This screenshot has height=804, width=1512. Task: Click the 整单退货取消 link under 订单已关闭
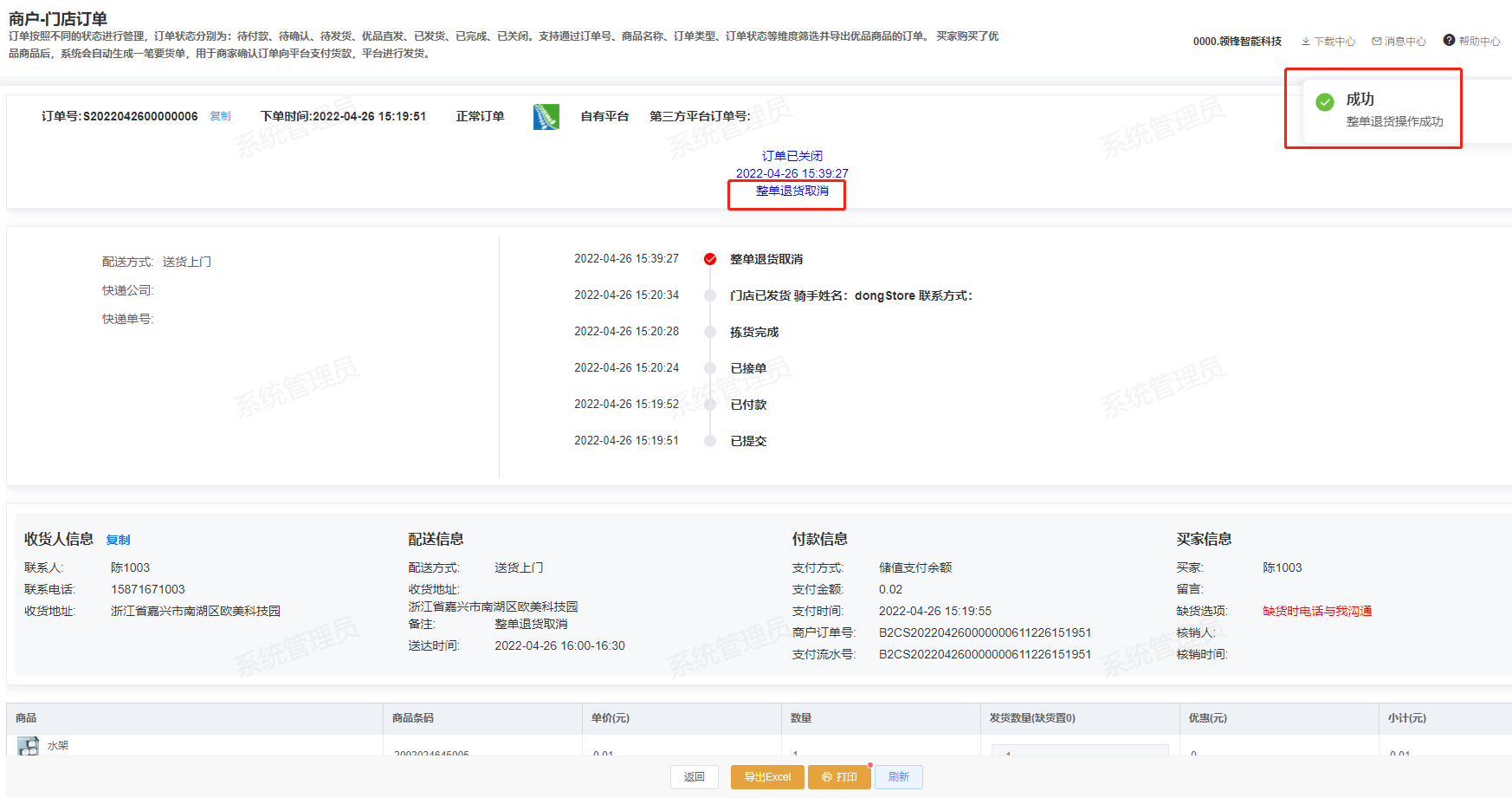[792, 191]
